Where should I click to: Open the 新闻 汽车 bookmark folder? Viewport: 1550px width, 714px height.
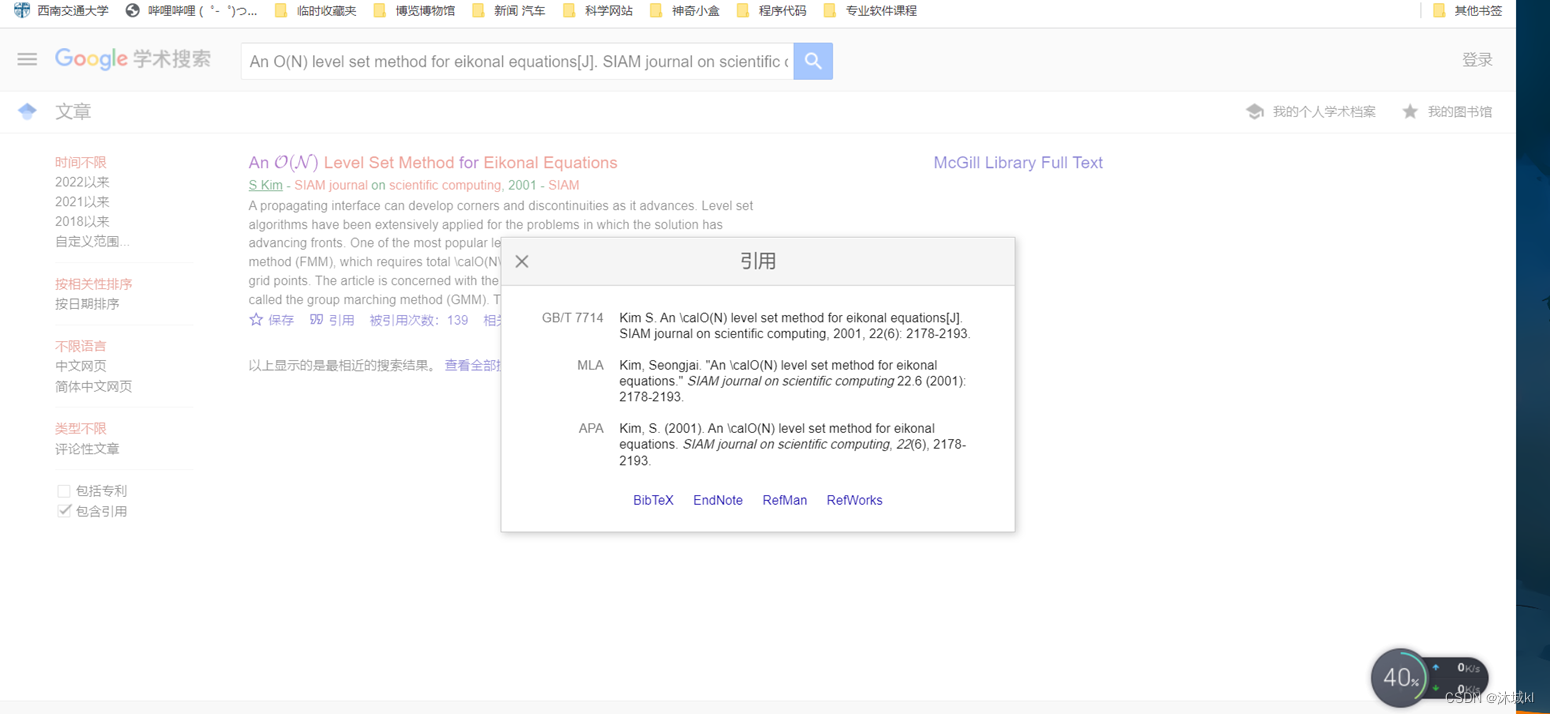(509, 10)
